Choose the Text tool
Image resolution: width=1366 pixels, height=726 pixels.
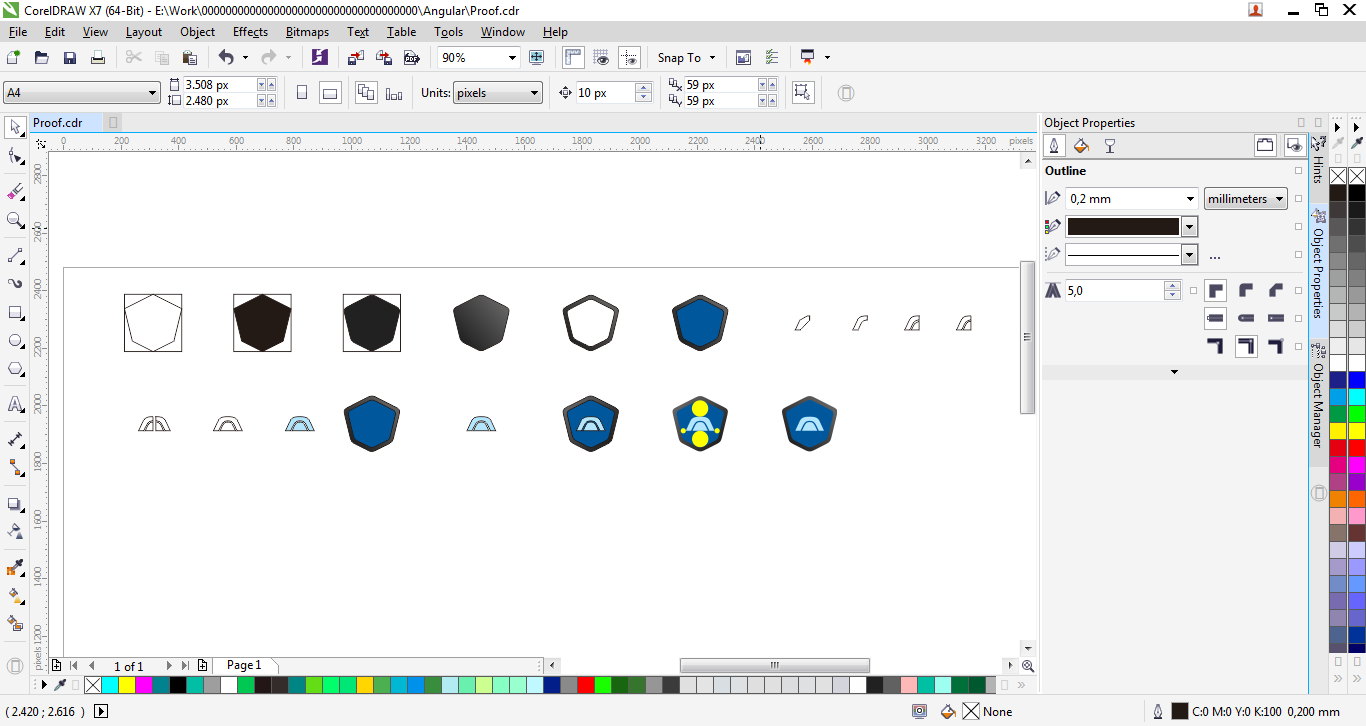(15, 405)
